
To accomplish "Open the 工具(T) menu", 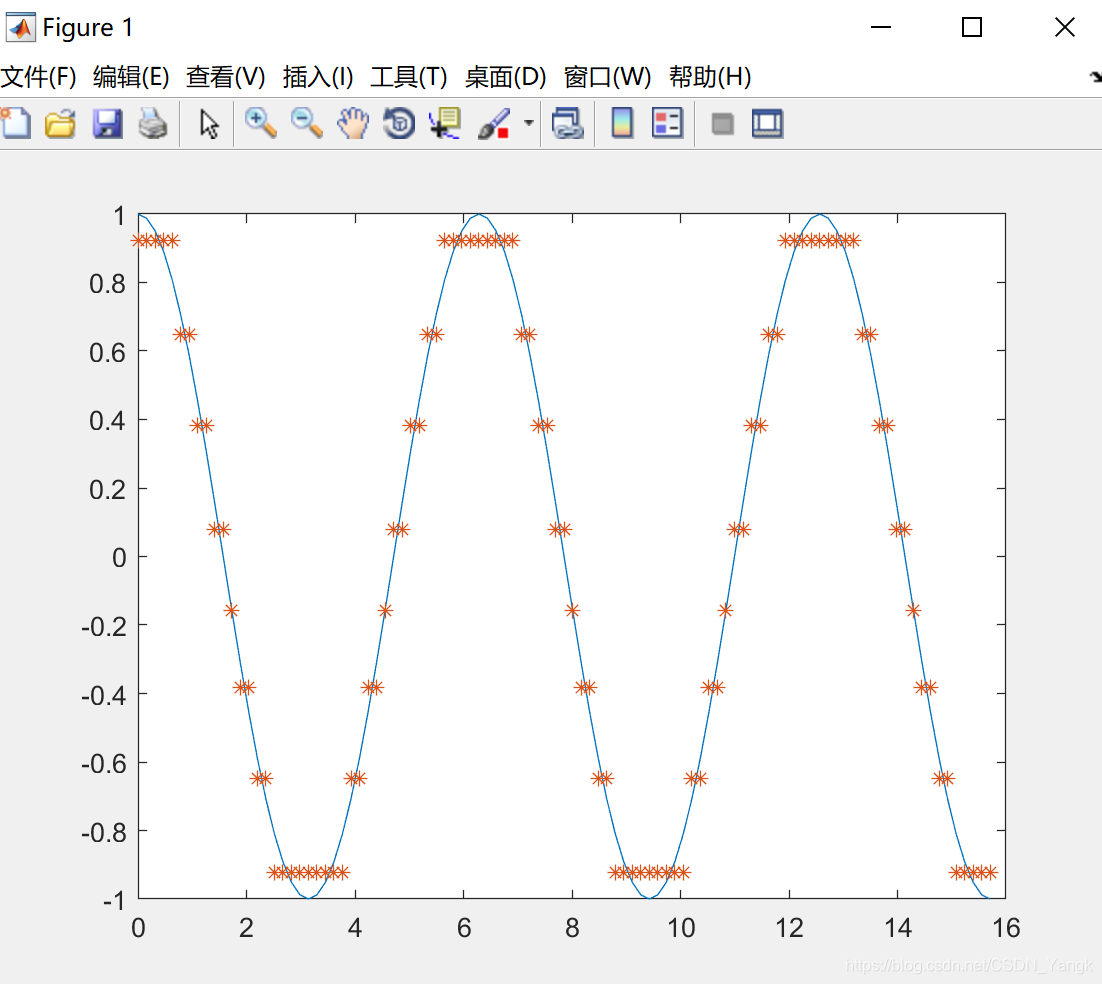I will pyautogui.click(x=408, y=77).
